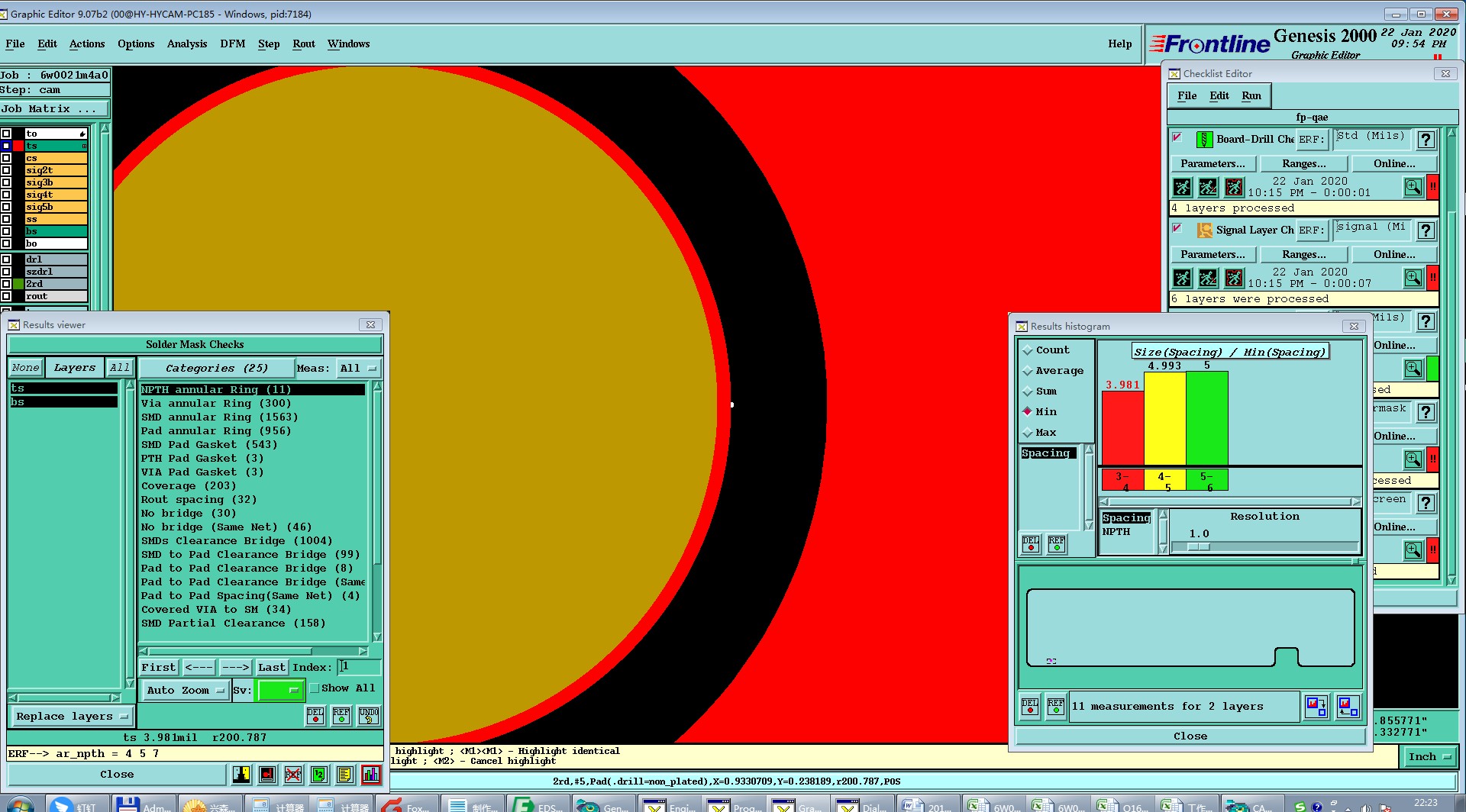
Task: Click third run icon under Board-Drill Check
Action: pos(1234,187)
